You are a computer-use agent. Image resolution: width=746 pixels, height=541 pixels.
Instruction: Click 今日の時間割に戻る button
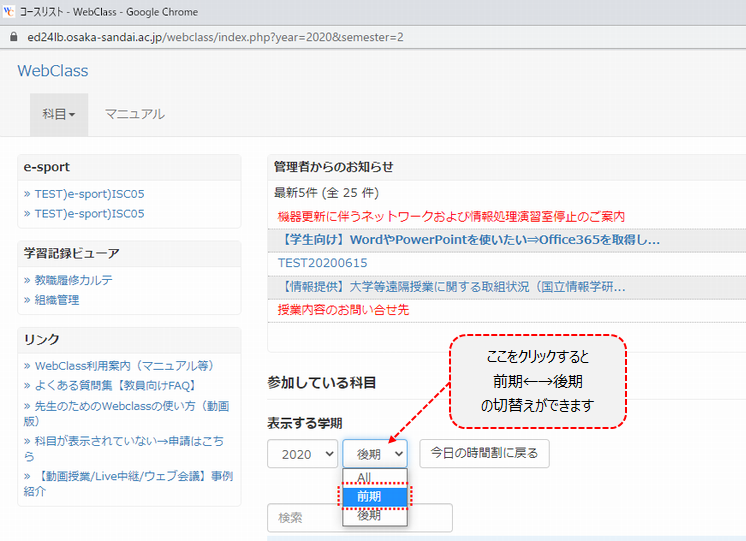pos(484,453)
